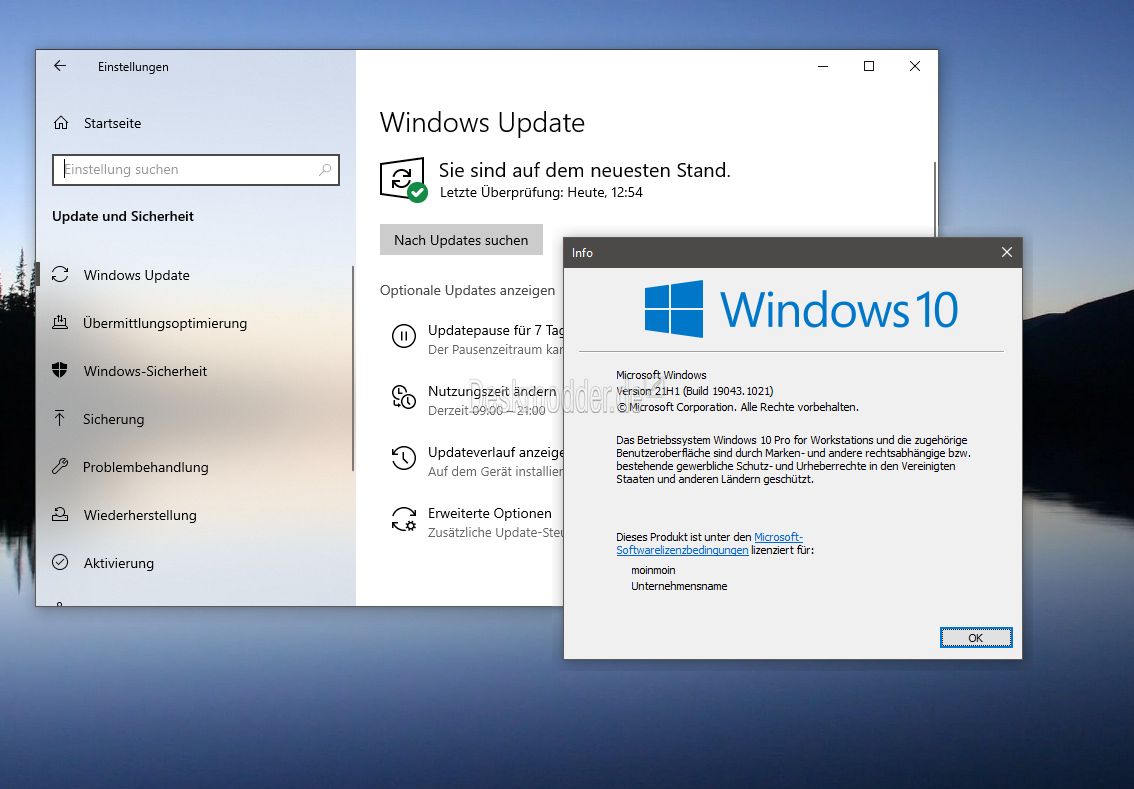Click 'Version 21H1 (Build 19043.1021)' text

coord(694,391)
